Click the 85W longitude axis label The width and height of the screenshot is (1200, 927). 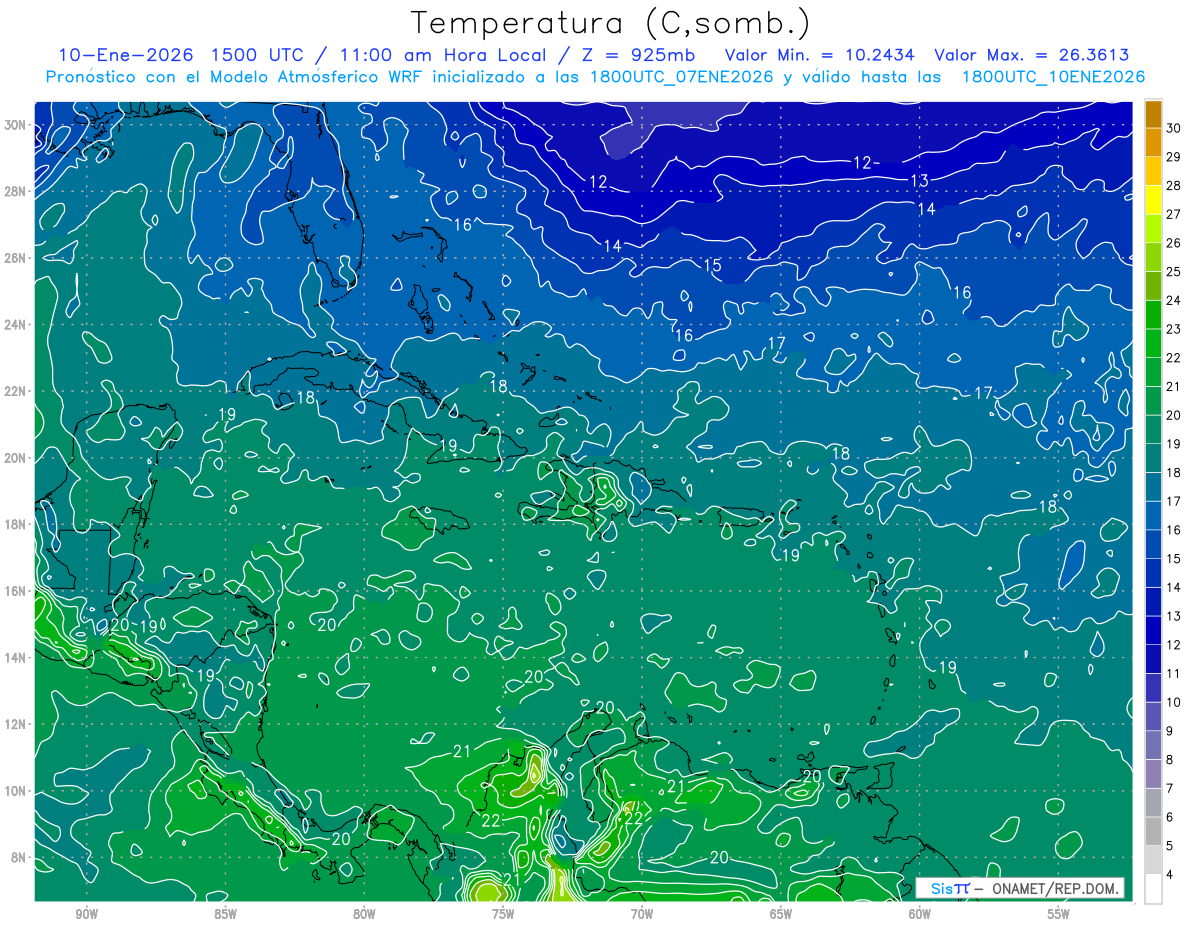[226, 914]
